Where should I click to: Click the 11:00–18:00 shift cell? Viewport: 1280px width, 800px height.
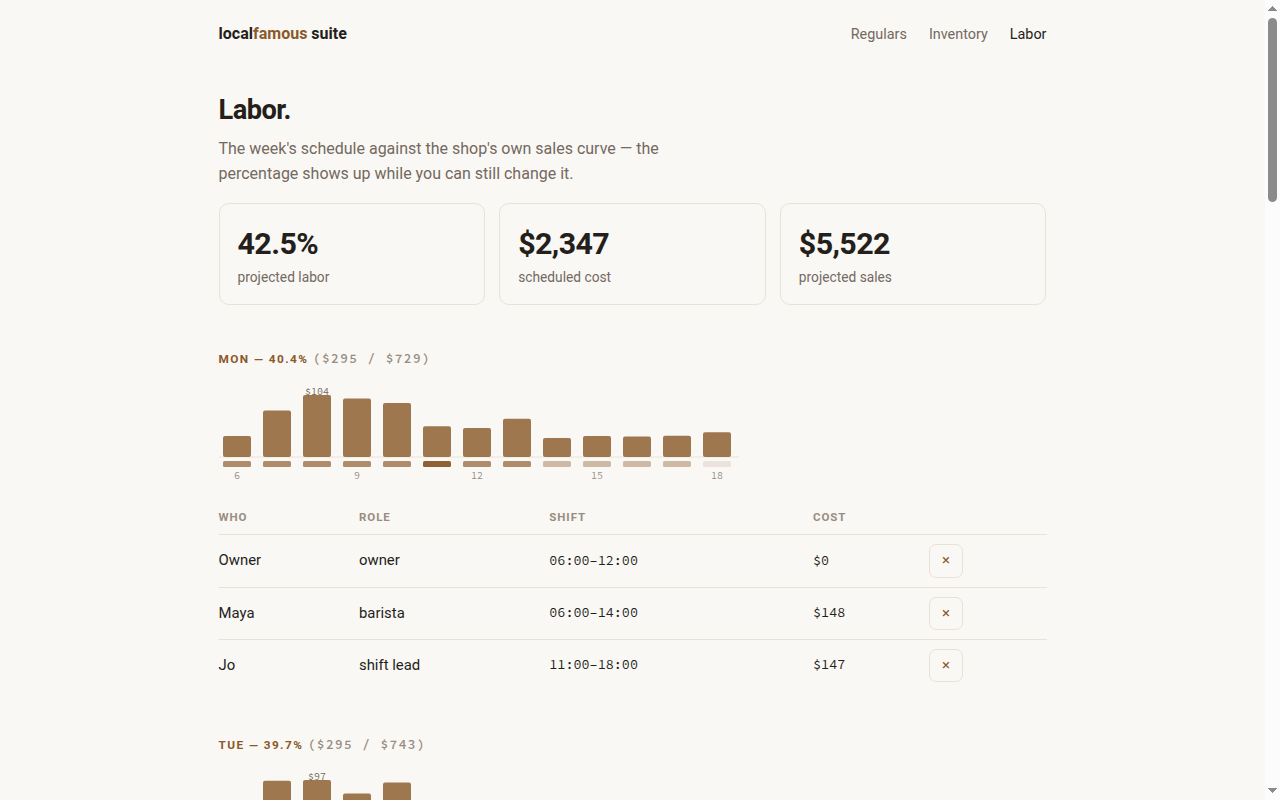coord(593,665)
